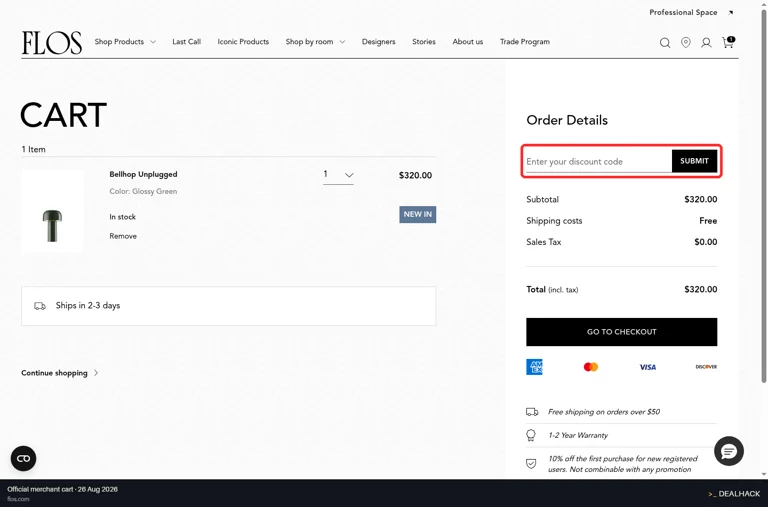This screenshot has width=768, height=507.
Task: Click the Visa payment icon
Action: click(x=648, y=367)
